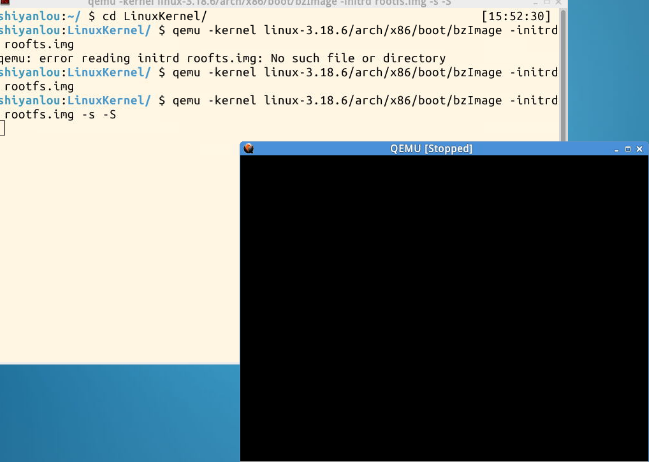Click the 'roofts.img' misspelled argument line
Viewport: 649px width, 462px height.
point(39,44)
